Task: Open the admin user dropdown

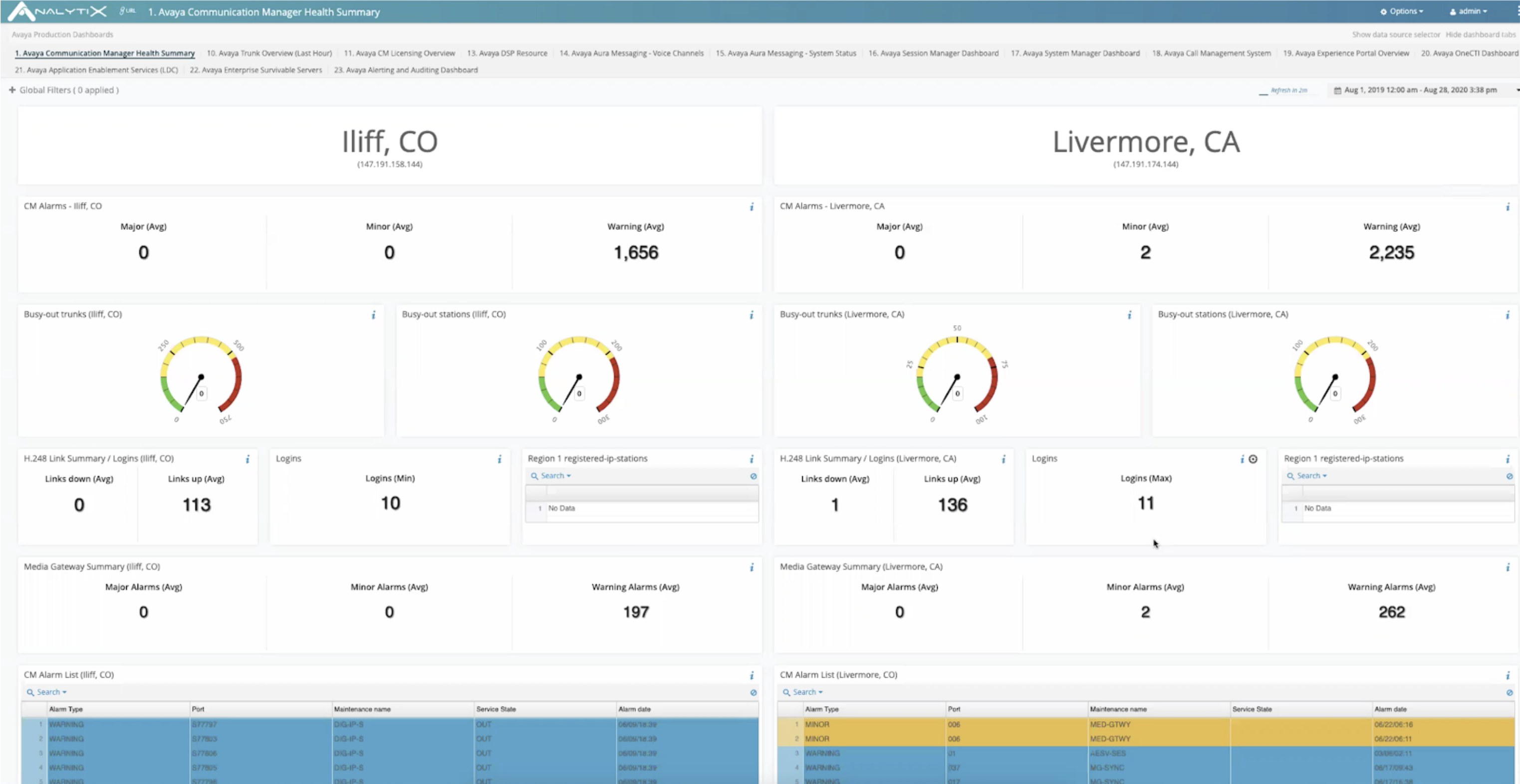Action: click(1468, 11)
